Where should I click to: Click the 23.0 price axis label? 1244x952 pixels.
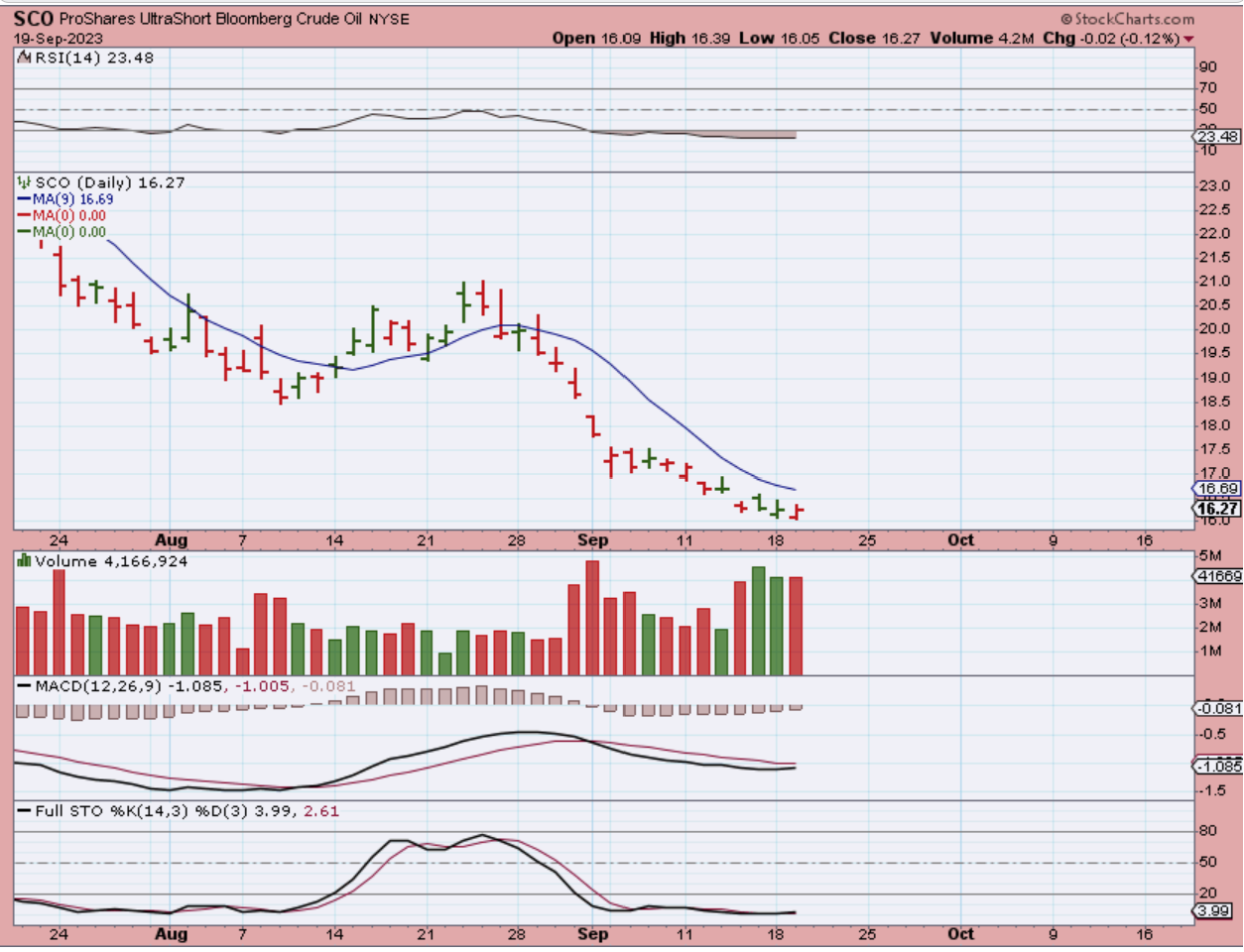(1215, 186)
